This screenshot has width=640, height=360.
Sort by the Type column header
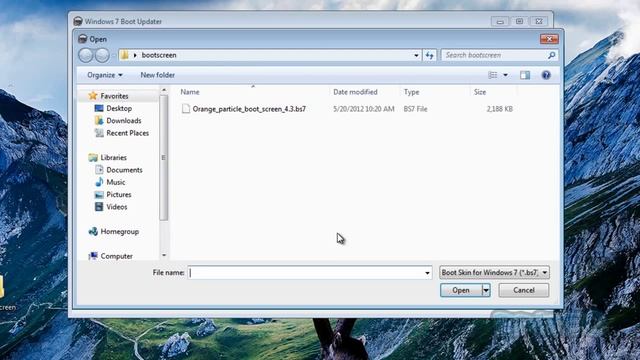411,92
